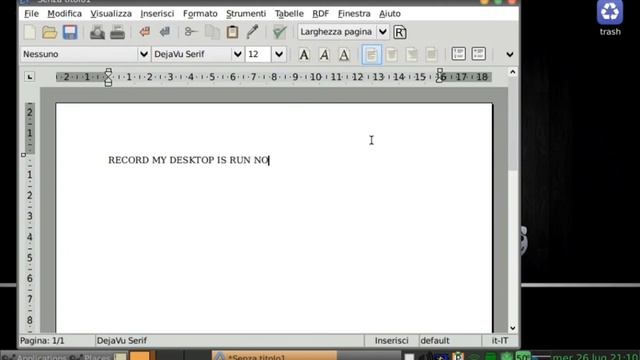The image size is (640, 360).
Task: Insert a numbered list from the toolbar
Action: [x=458, y=54]
